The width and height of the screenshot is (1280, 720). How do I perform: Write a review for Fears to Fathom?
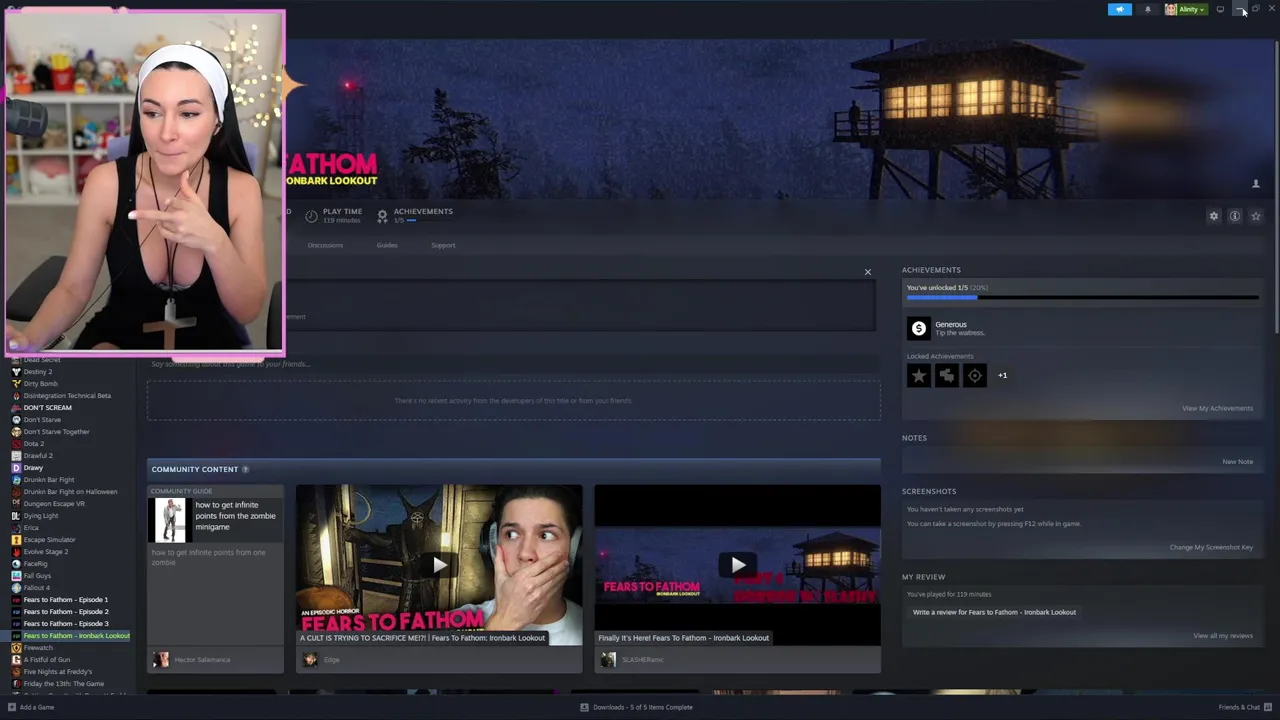[x=994, y=612]
